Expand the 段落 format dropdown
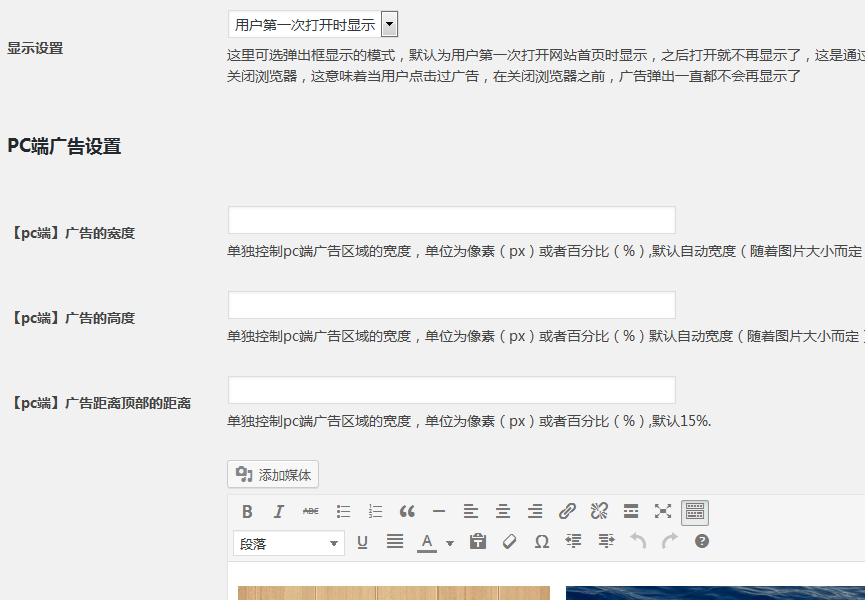Image resolution: width=865 pixels, height=600 pixels. (288, 543)
